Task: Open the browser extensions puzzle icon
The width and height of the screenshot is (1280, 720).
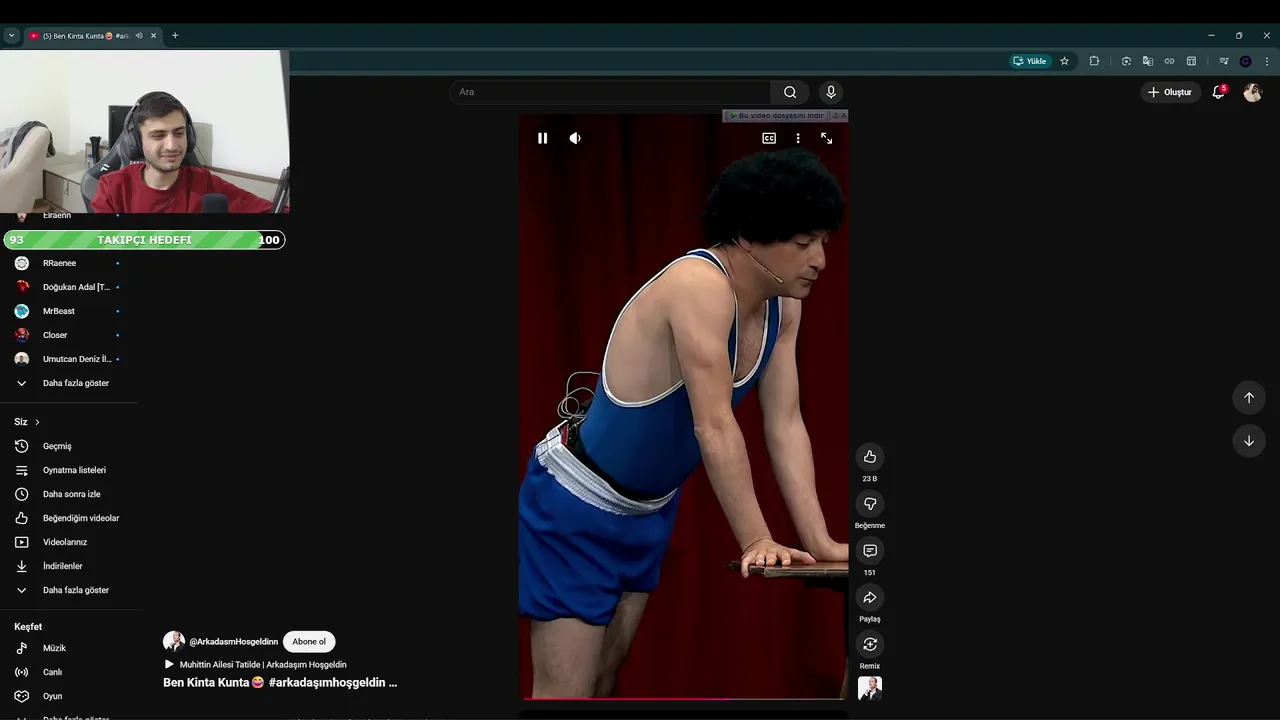Action: click(x=1094, y=61)
